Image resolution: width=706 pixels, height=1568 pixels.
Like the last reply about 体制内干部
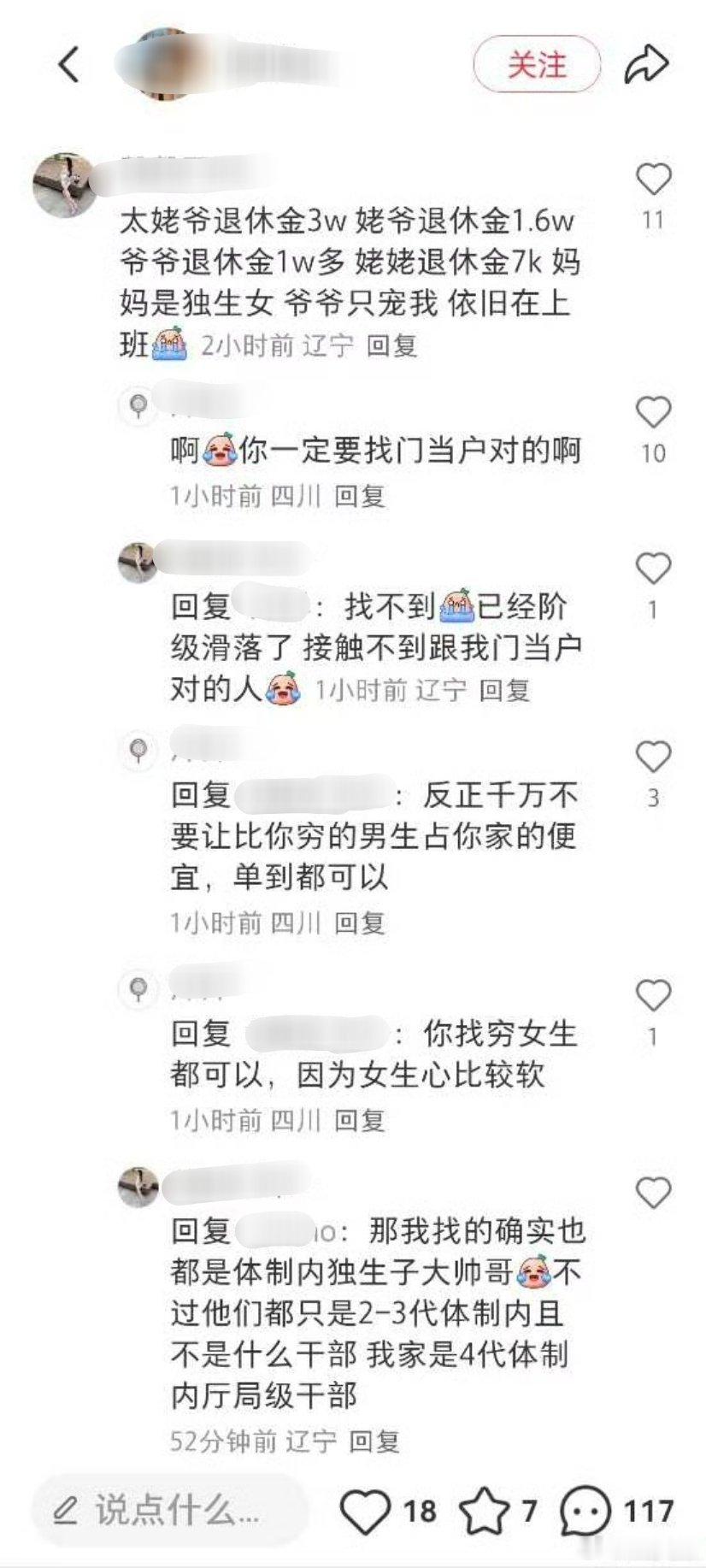click(654, 1193)
